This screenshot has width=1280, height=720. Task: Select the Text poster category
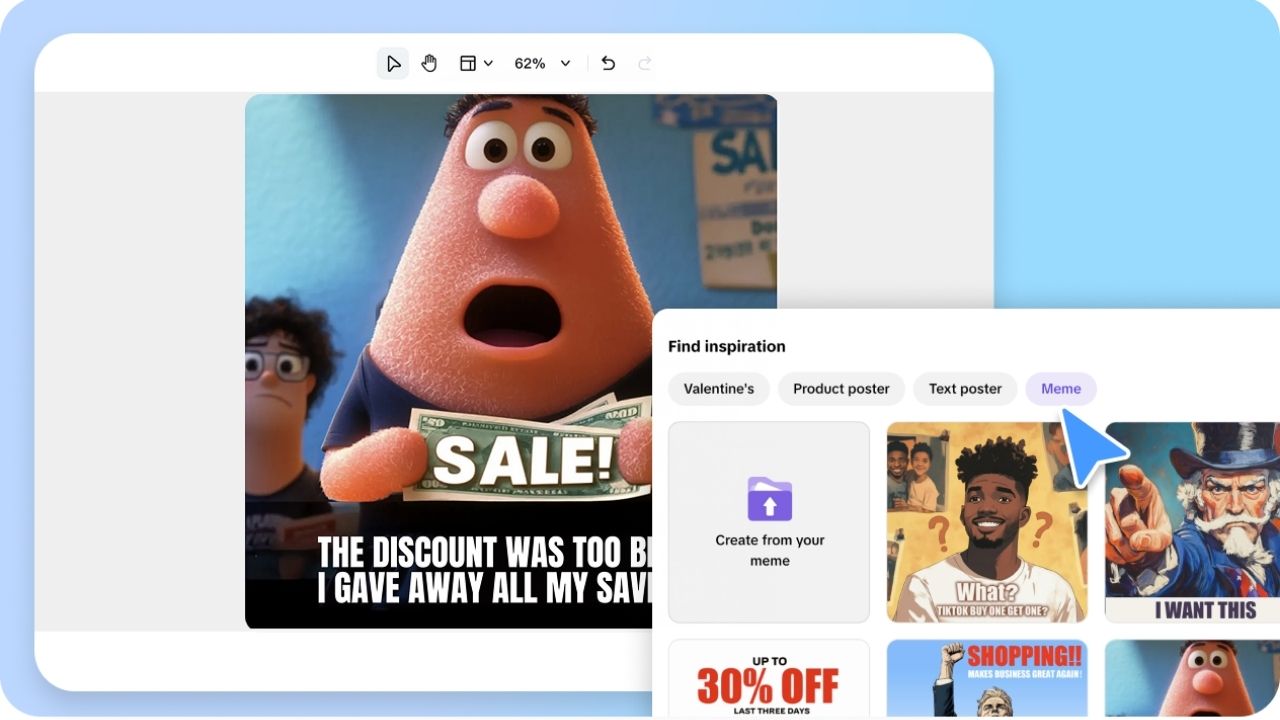tap(964, 388)
